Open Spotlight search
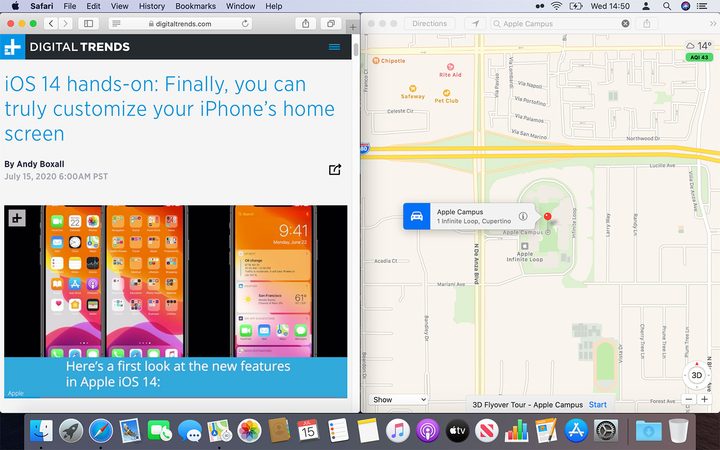 667,6
